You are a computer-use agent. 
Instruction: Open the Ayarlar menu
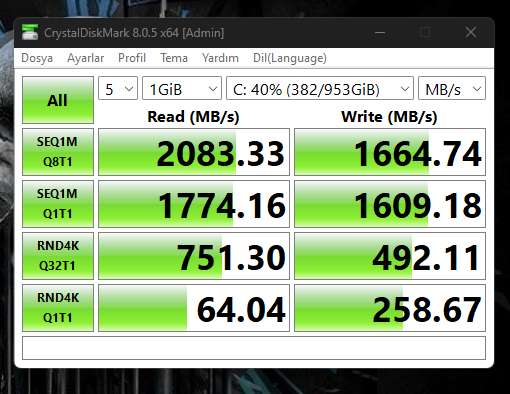point(85,58)
